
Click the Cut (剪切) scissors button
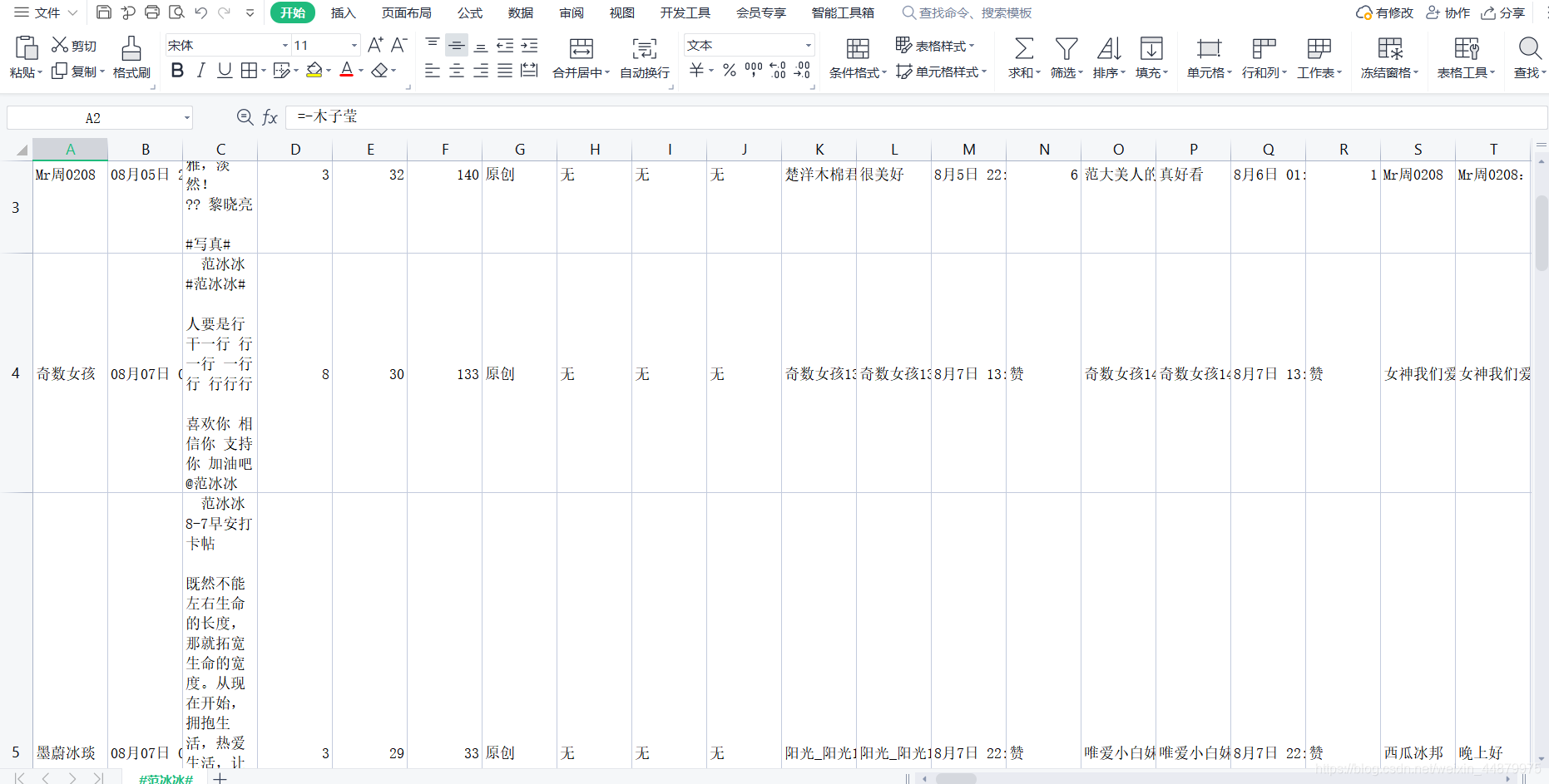coord(74,45)
